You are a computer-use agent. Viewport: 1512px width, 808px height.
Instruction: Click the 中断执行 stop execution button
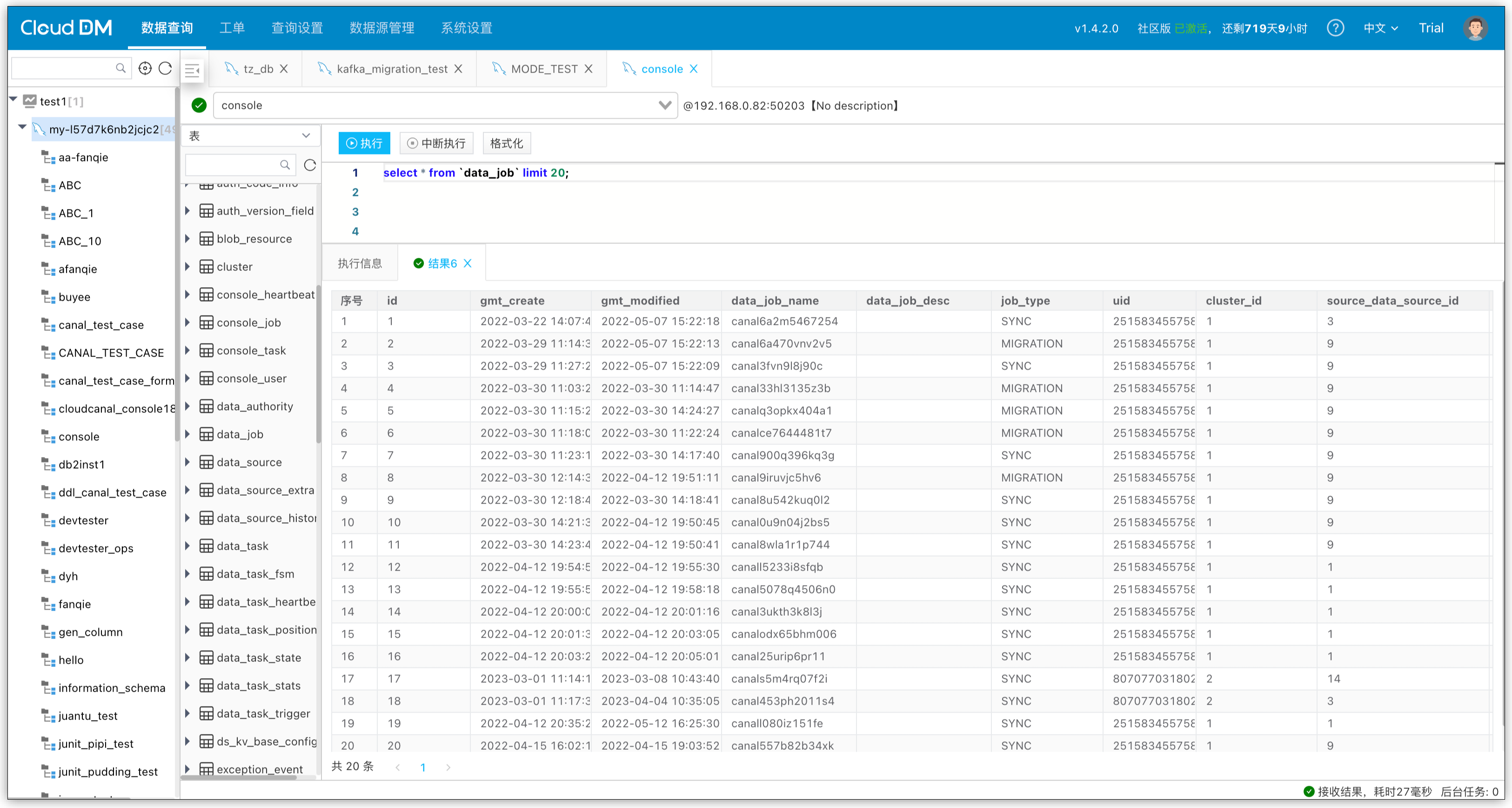[x=437, y=143]
